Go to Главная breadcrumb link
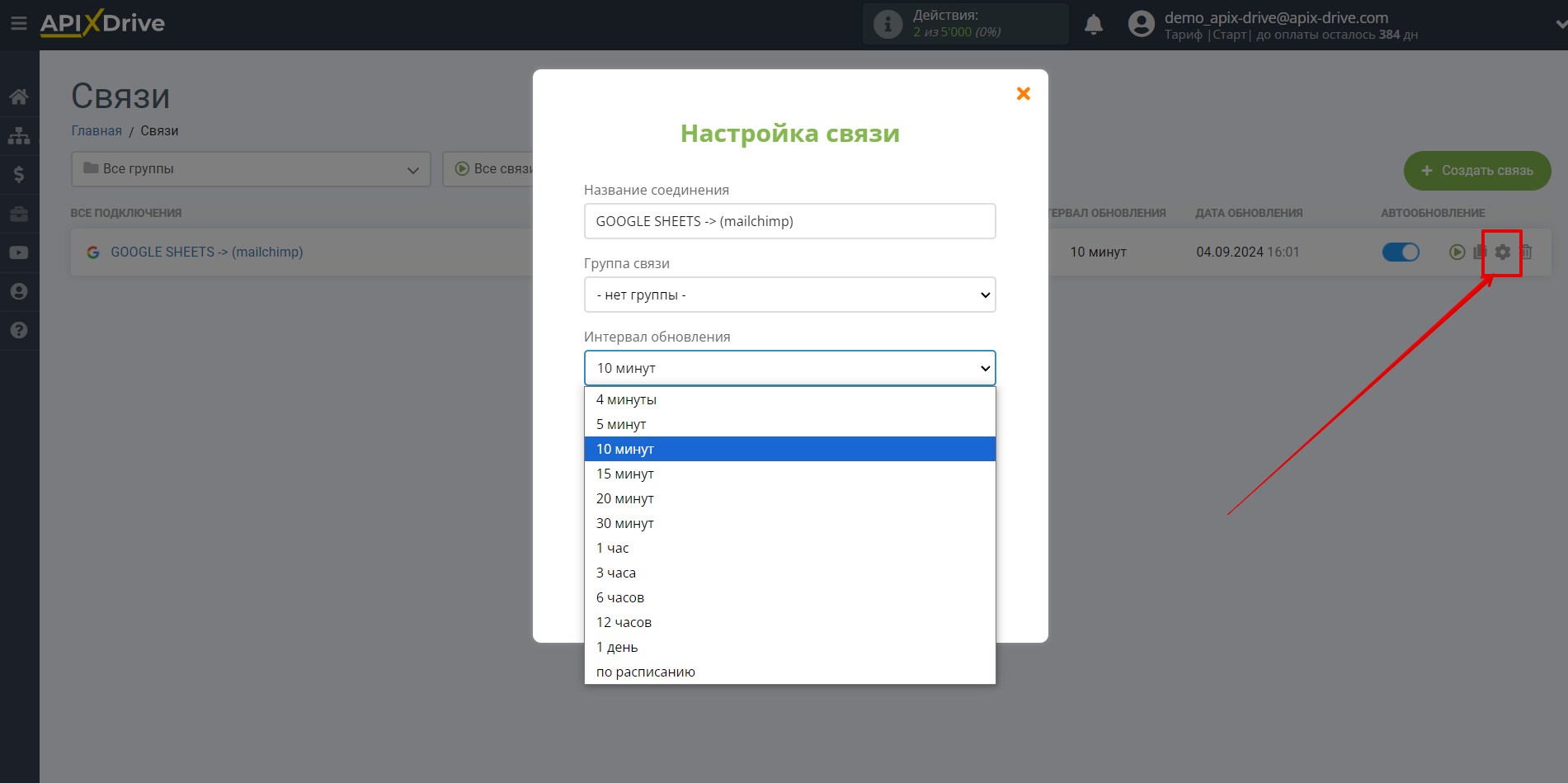Viewport: 1568px width, 783px height. coord(97,130)
